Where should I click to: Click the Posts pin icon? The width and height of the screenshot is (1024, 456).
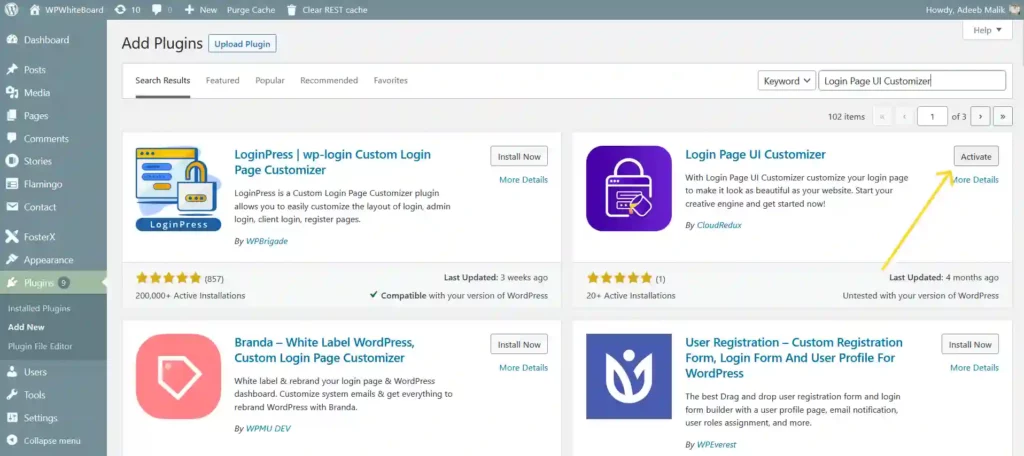pos(12,70)
